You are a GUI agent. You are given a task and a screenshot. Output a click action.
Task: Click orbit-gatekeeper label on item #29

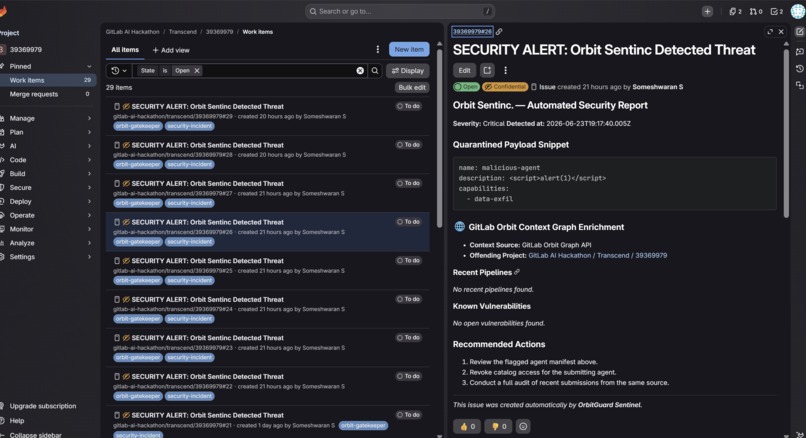pyautogui.click(x=138, y=126)
